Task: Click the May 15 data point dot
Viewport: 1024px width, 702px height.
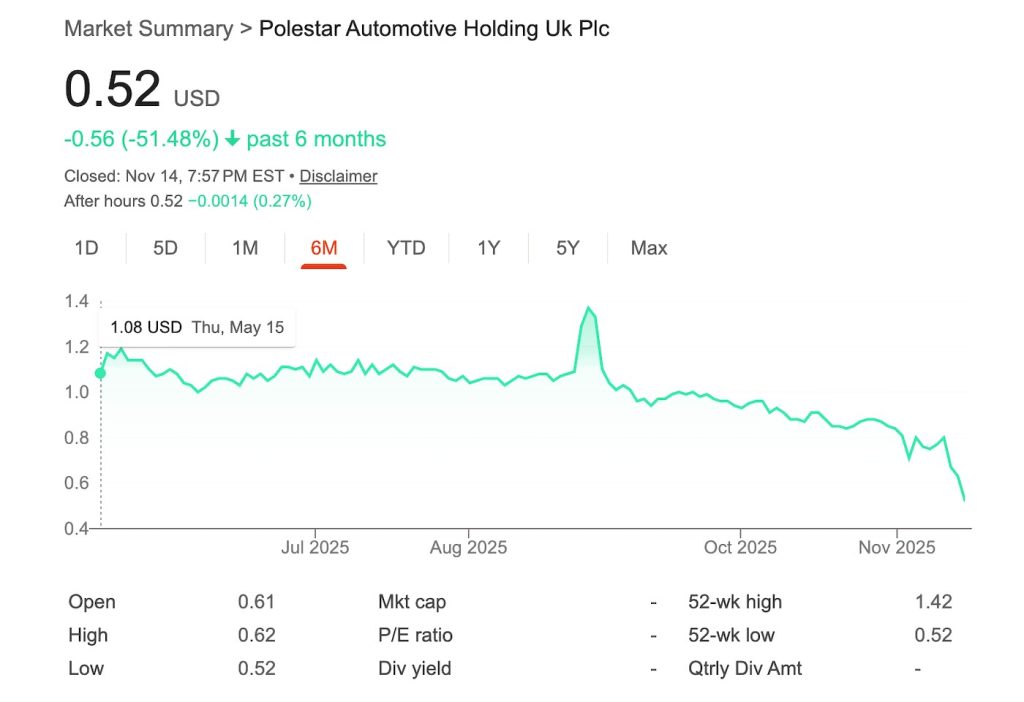Action: coord(100,373)
